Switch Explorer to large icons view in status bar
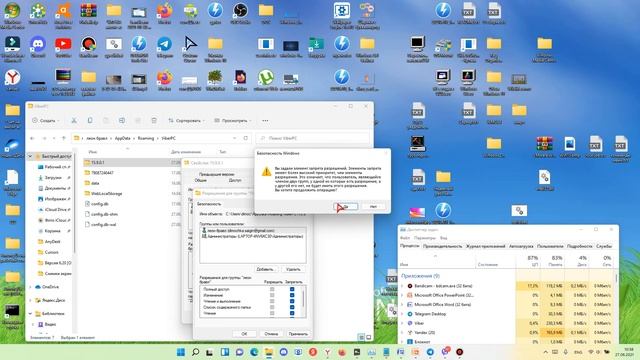Image resolution: width=640 pixels, height=360 pixels. click(369, 338)
